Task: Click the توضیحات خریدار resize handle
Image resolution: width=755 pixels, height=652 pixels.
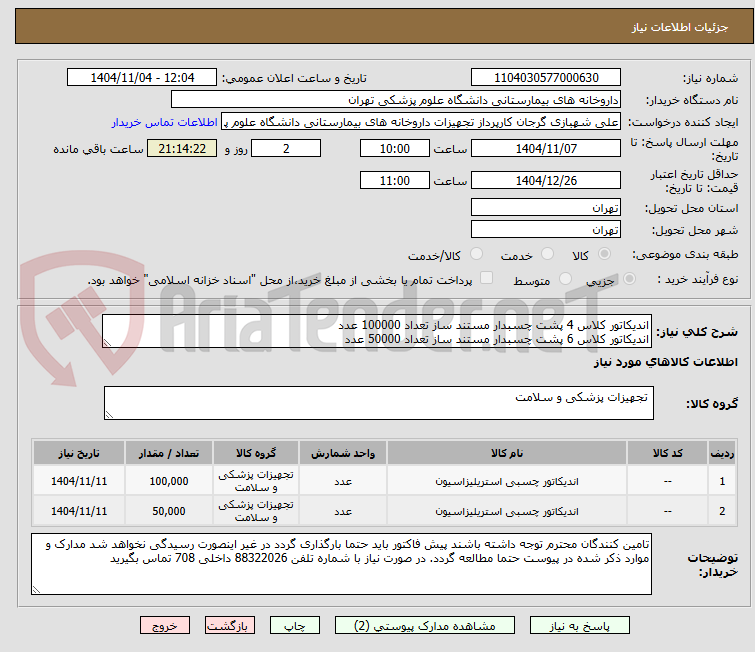Action: (36, 589)
